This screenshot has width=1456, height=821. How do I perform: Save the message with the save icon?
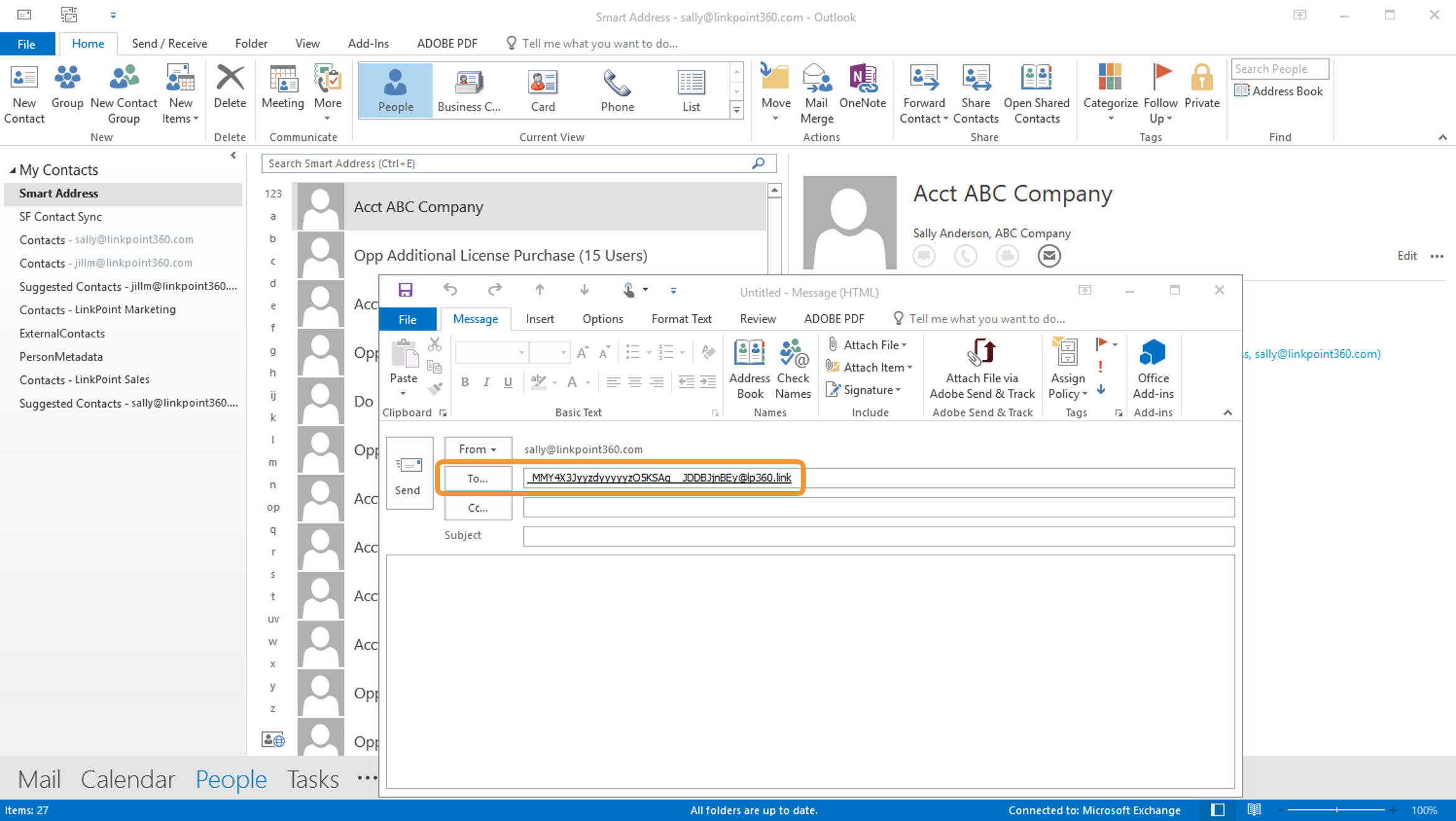(405, 290)
